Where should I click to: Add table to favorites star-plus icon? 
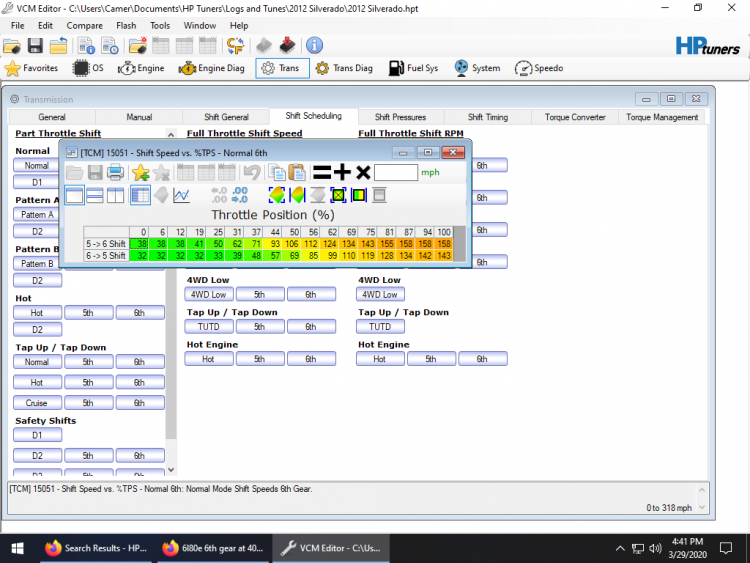[x=141, y=172]
